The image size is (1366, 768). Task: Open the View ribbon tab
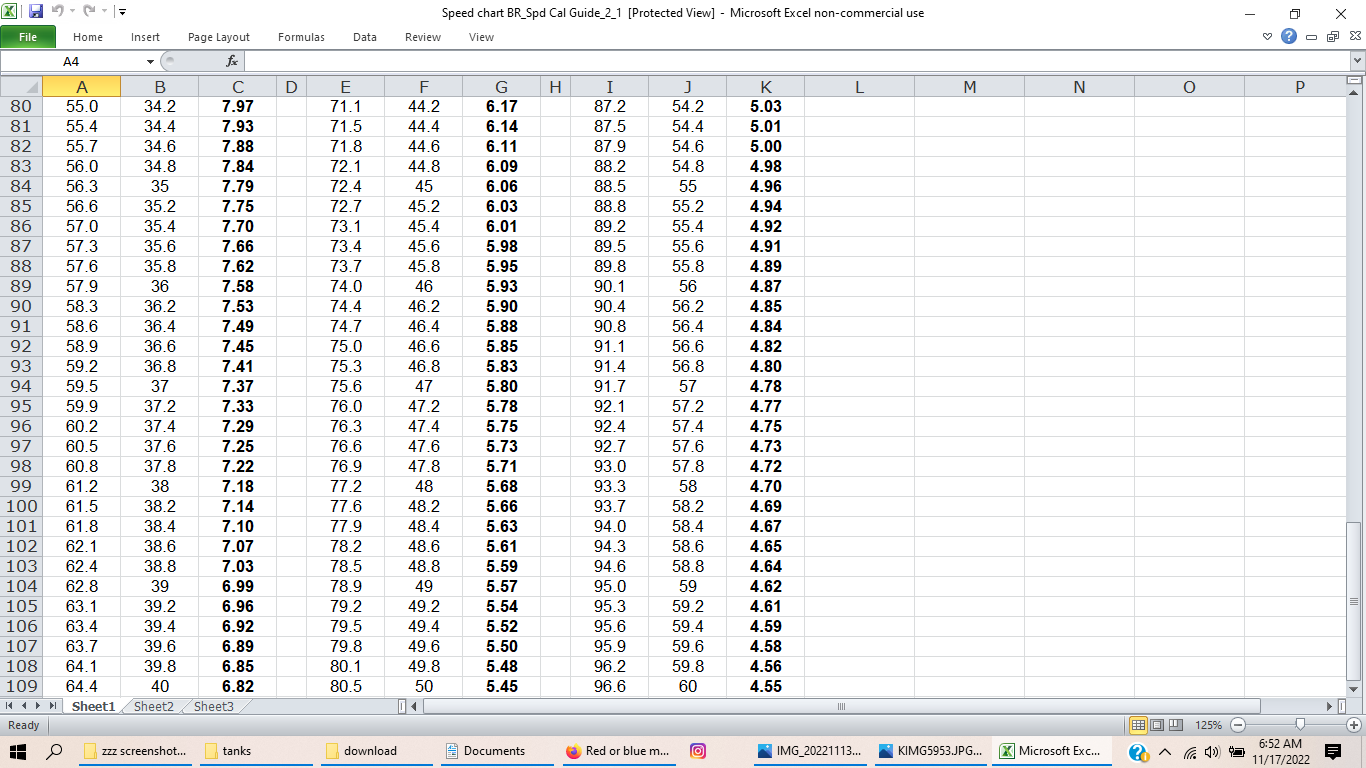[481, 37]
